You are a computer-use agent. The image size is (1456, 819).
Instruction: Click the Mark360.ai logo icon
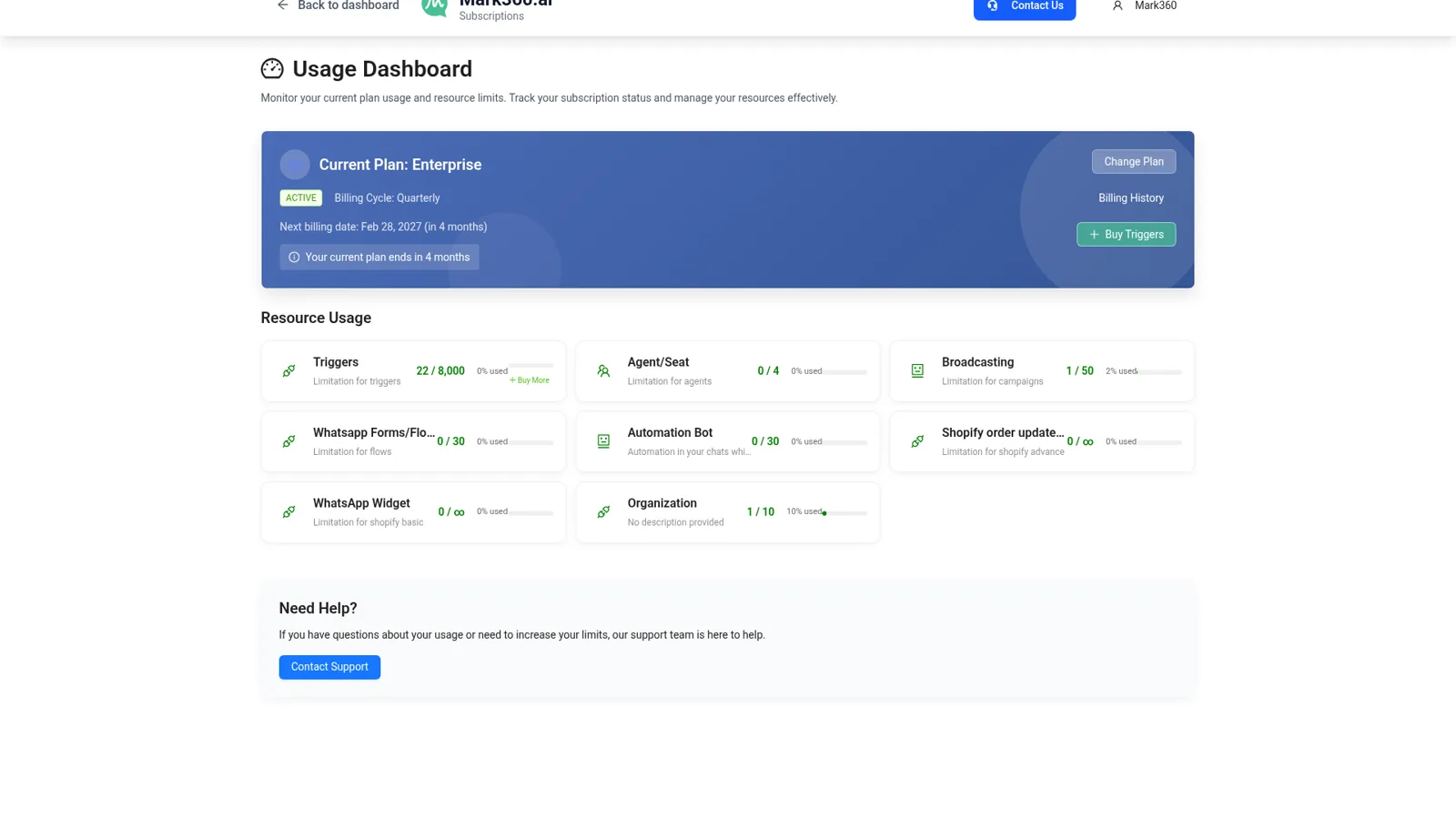coord(434,6)
